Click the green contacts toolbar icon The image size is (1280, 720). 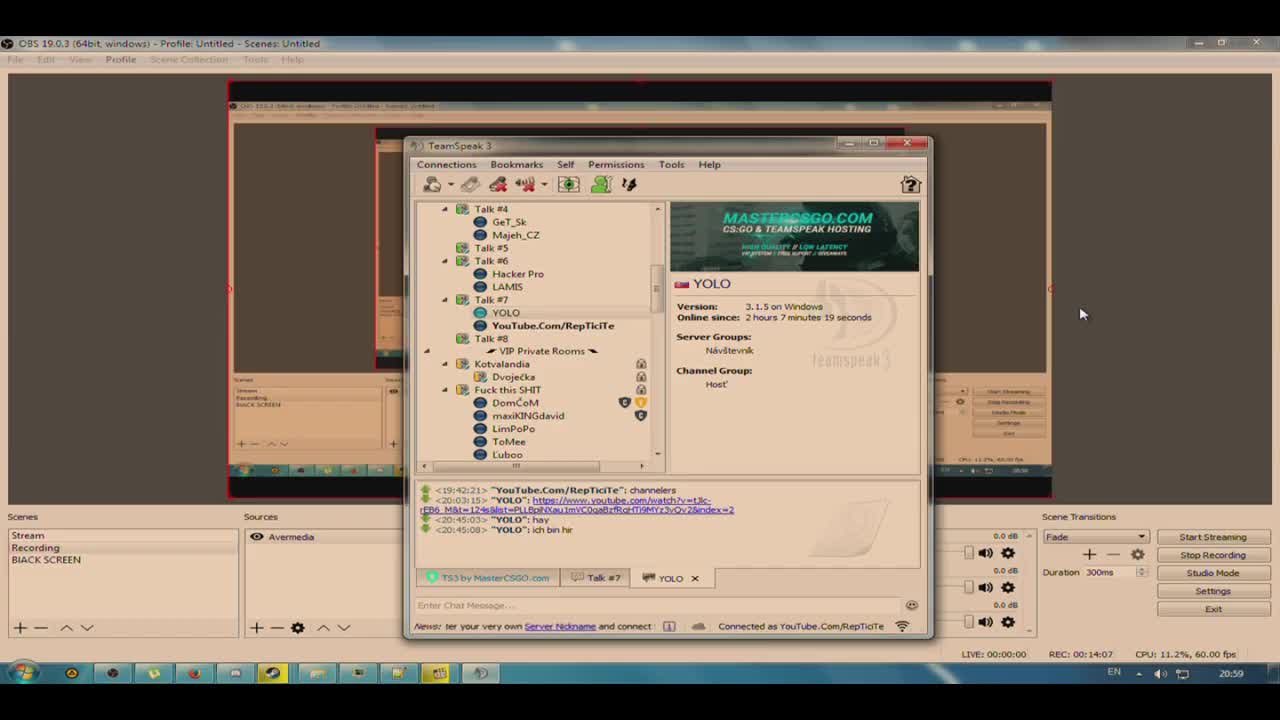click(x=601, y=184)
